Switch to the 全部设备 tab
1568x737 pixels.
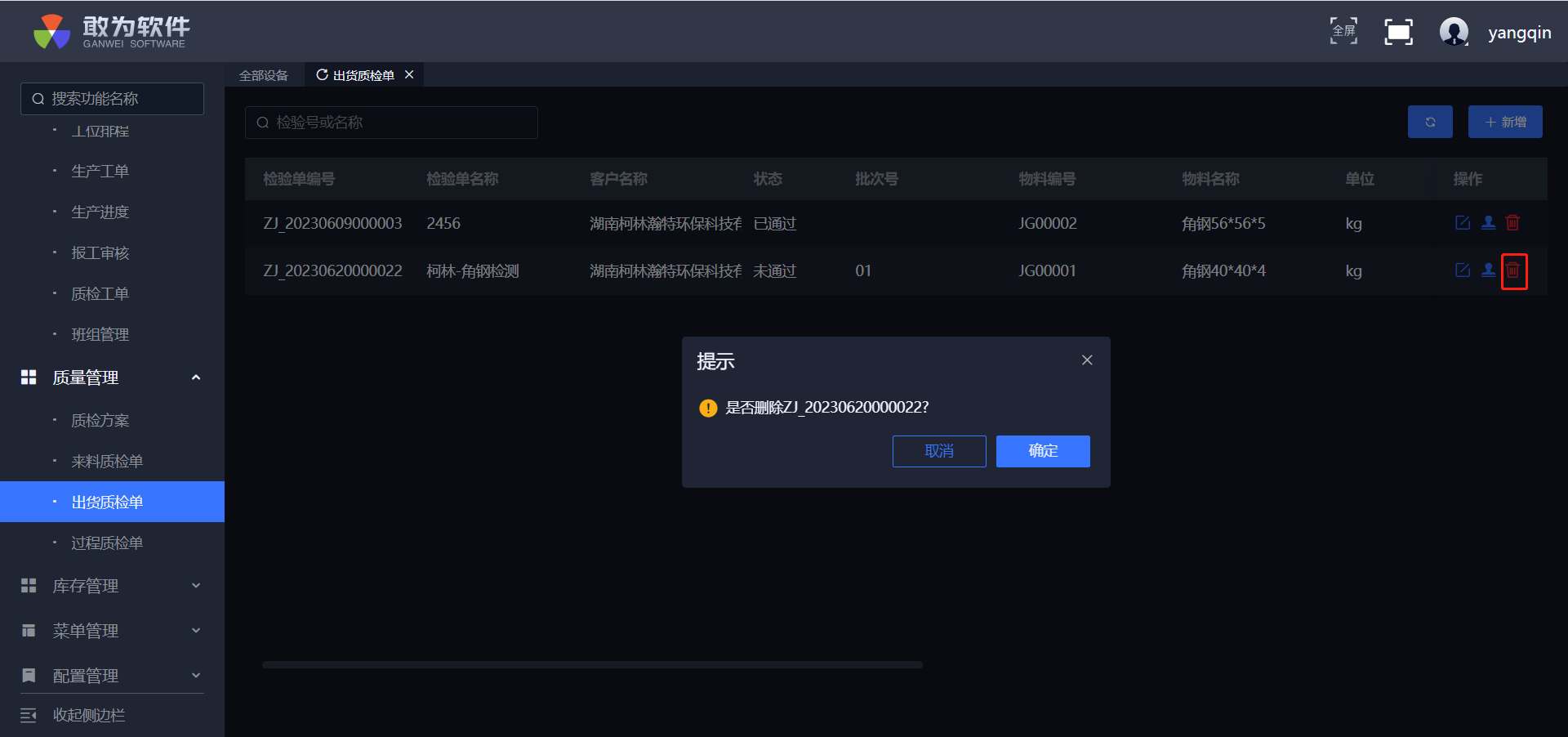coord(263,75)
